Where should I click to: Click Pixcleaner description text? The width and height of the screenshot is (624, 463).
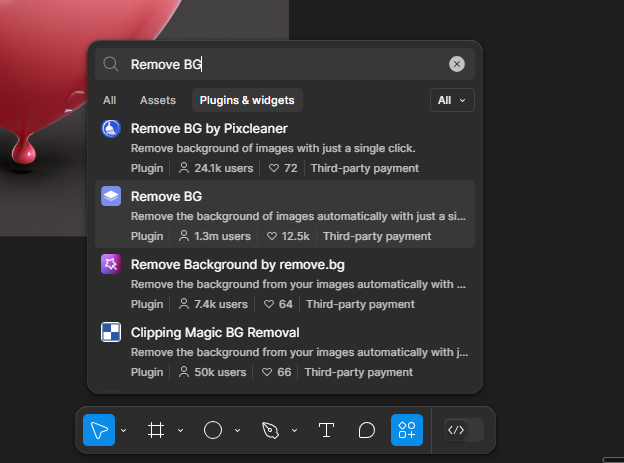[273, 148]
